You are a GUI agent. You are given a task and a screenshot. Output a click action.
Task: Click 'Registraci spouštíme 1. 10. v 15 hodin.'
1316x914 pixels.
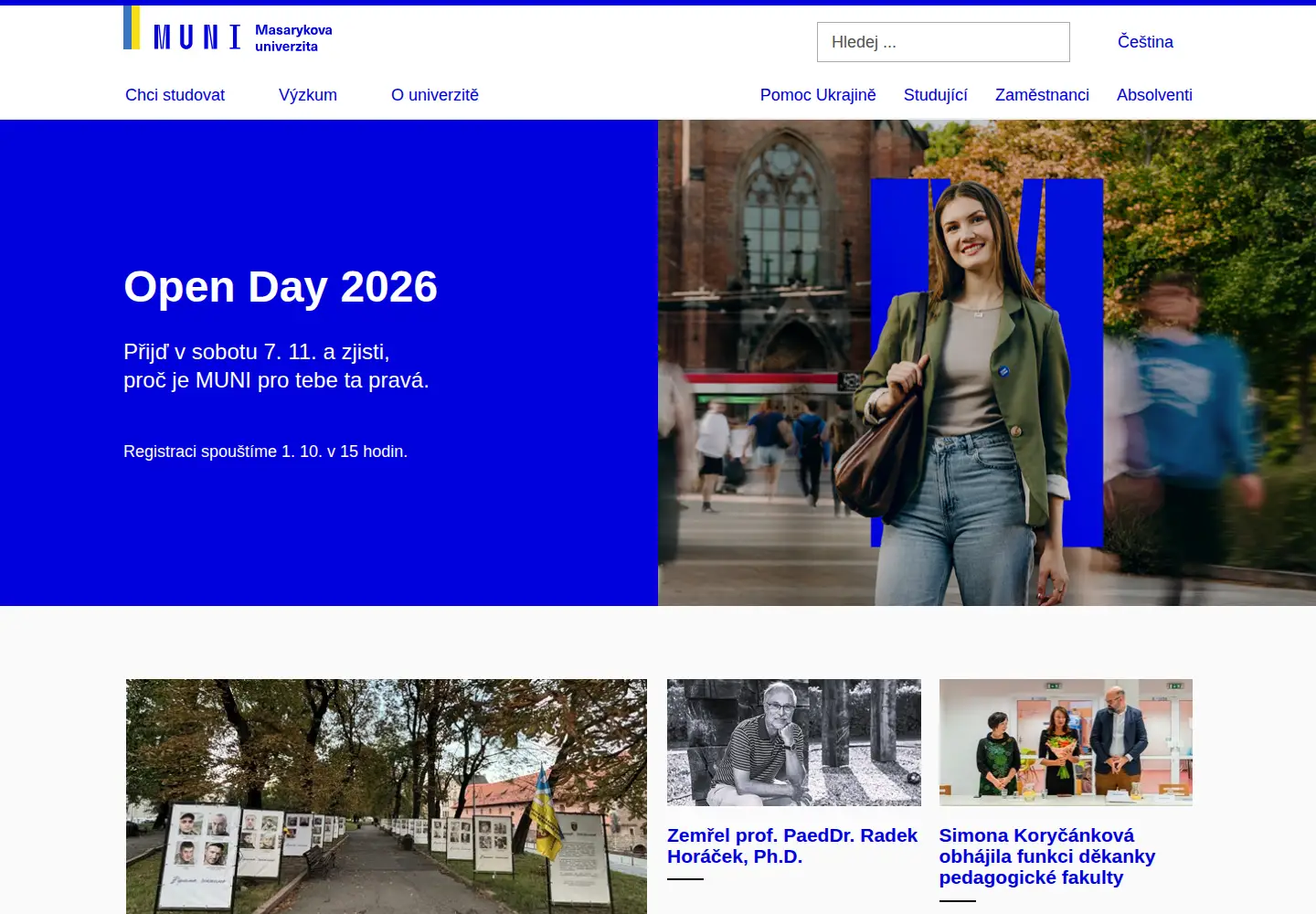266,452
